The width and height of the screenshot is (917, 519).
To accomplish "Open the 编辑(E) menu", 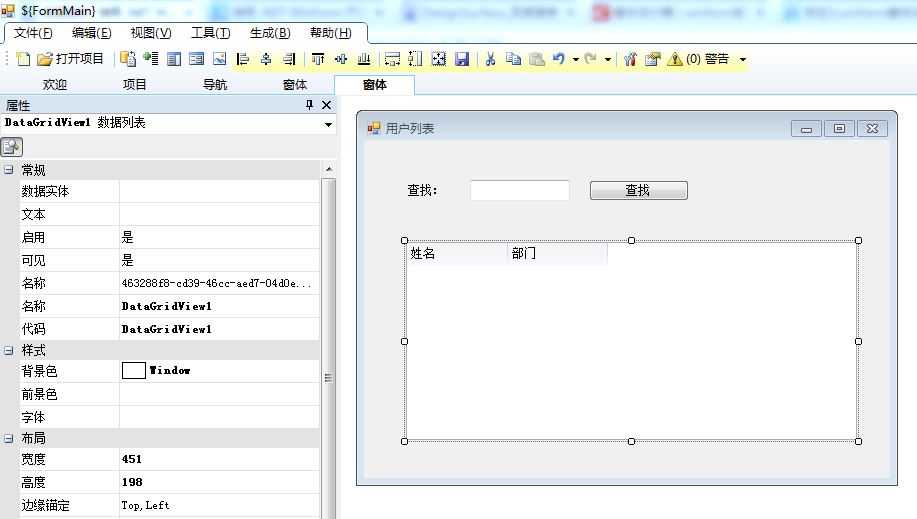I will point(92,33).
